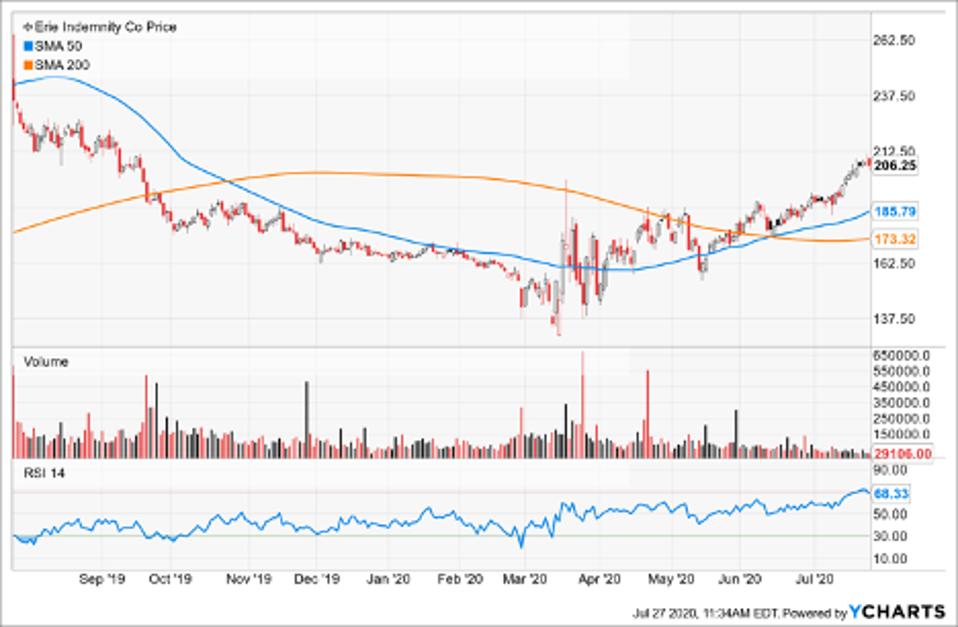This screenshot has height=627, width=958.
Task: Click the Jul '20 date axis label
Action: coord(814,579)
